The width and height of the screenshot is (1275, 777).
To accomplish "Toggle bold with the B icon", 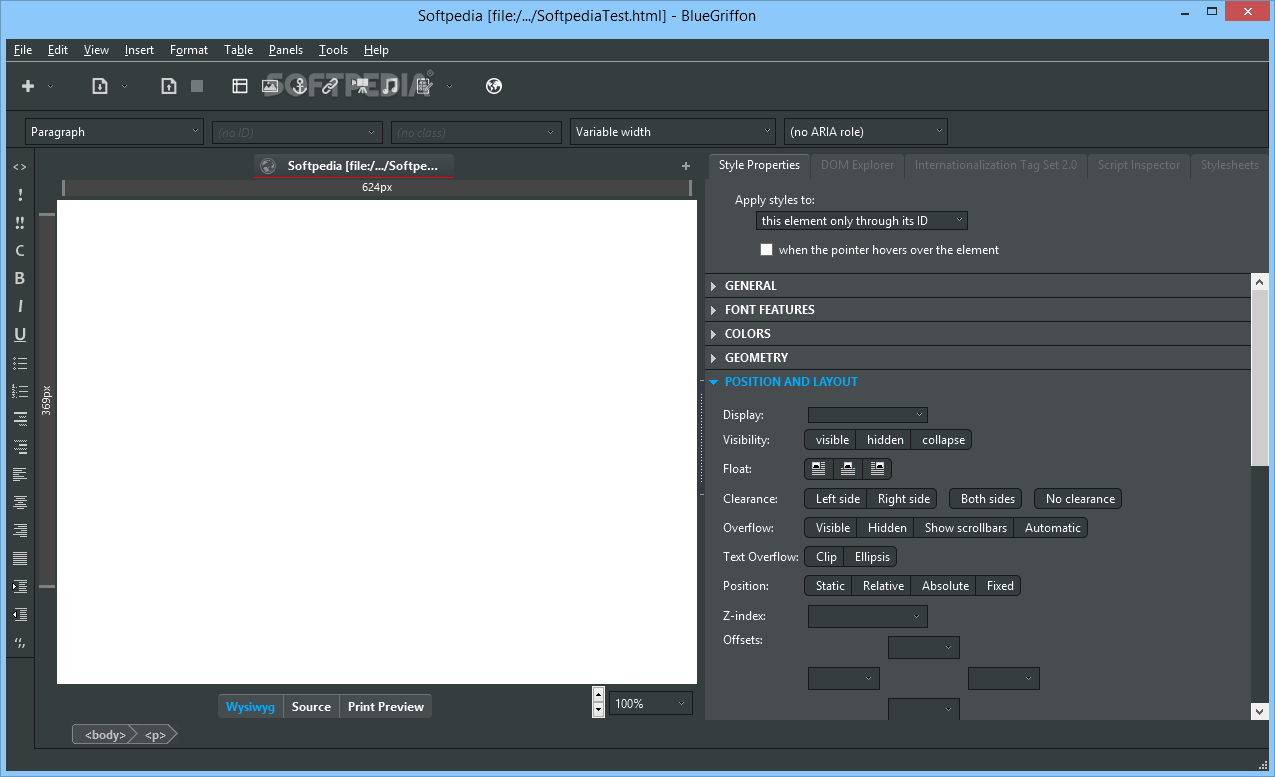I will point(19,279).
